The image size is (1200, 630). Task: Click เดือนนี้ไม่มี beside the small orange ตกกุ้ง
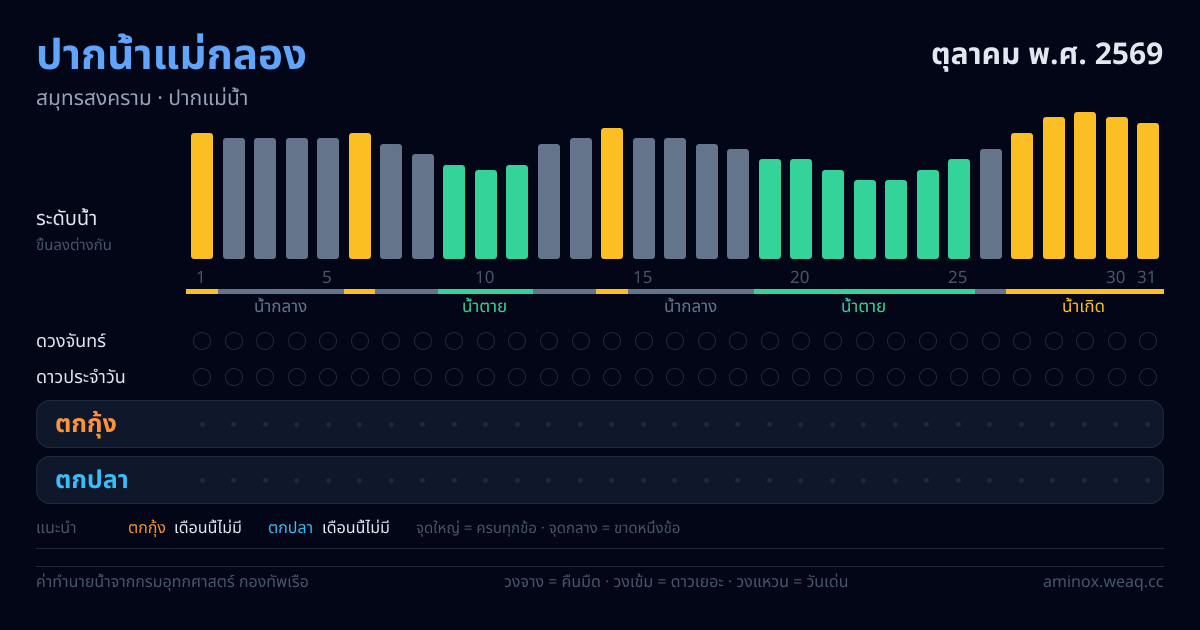coord(208,528)
